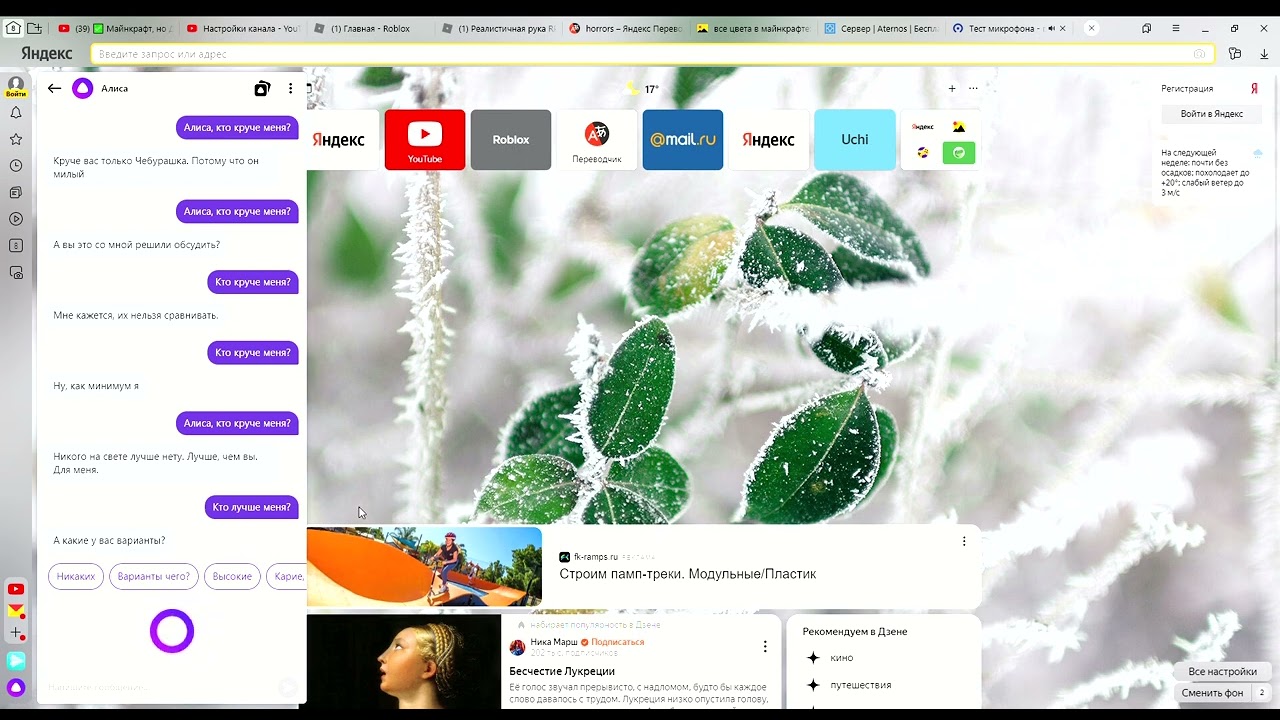Open YouTube shortcut in bottom sidebar

(x=16, y=589)
